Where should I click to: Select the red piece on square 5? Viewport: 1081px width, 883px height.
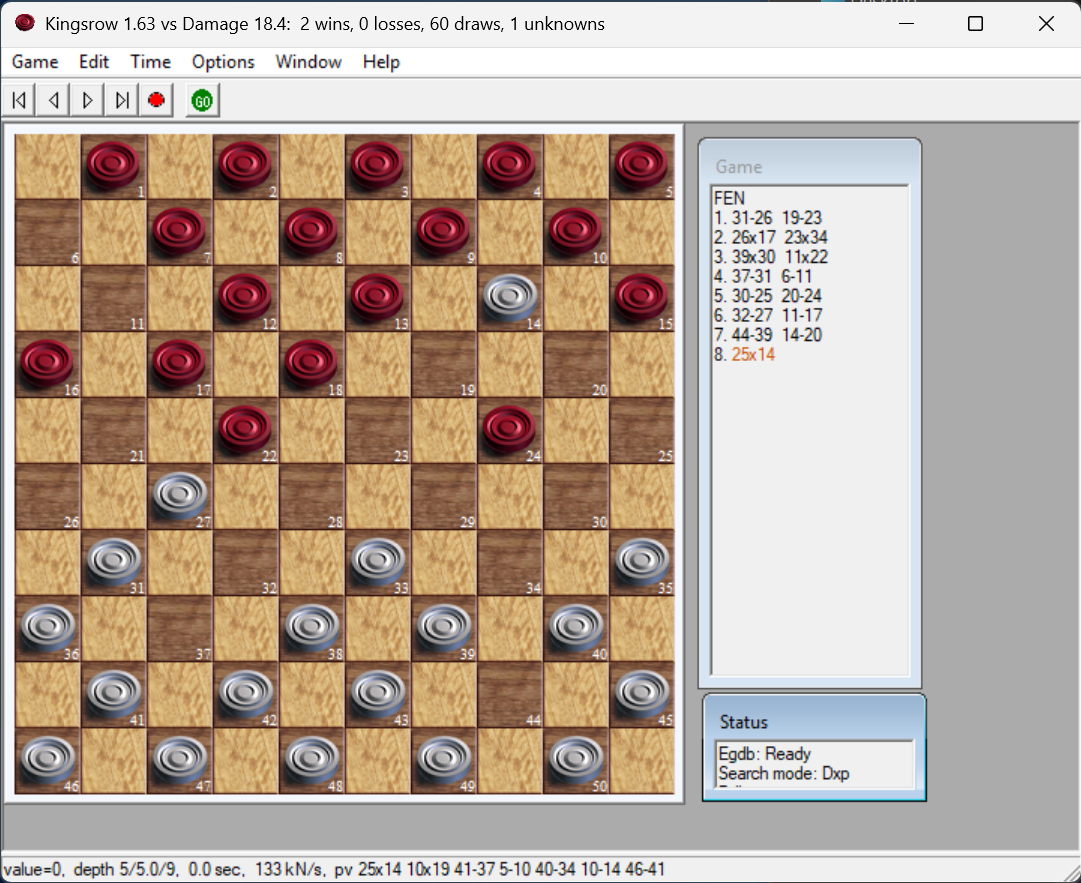pos(643,165)
